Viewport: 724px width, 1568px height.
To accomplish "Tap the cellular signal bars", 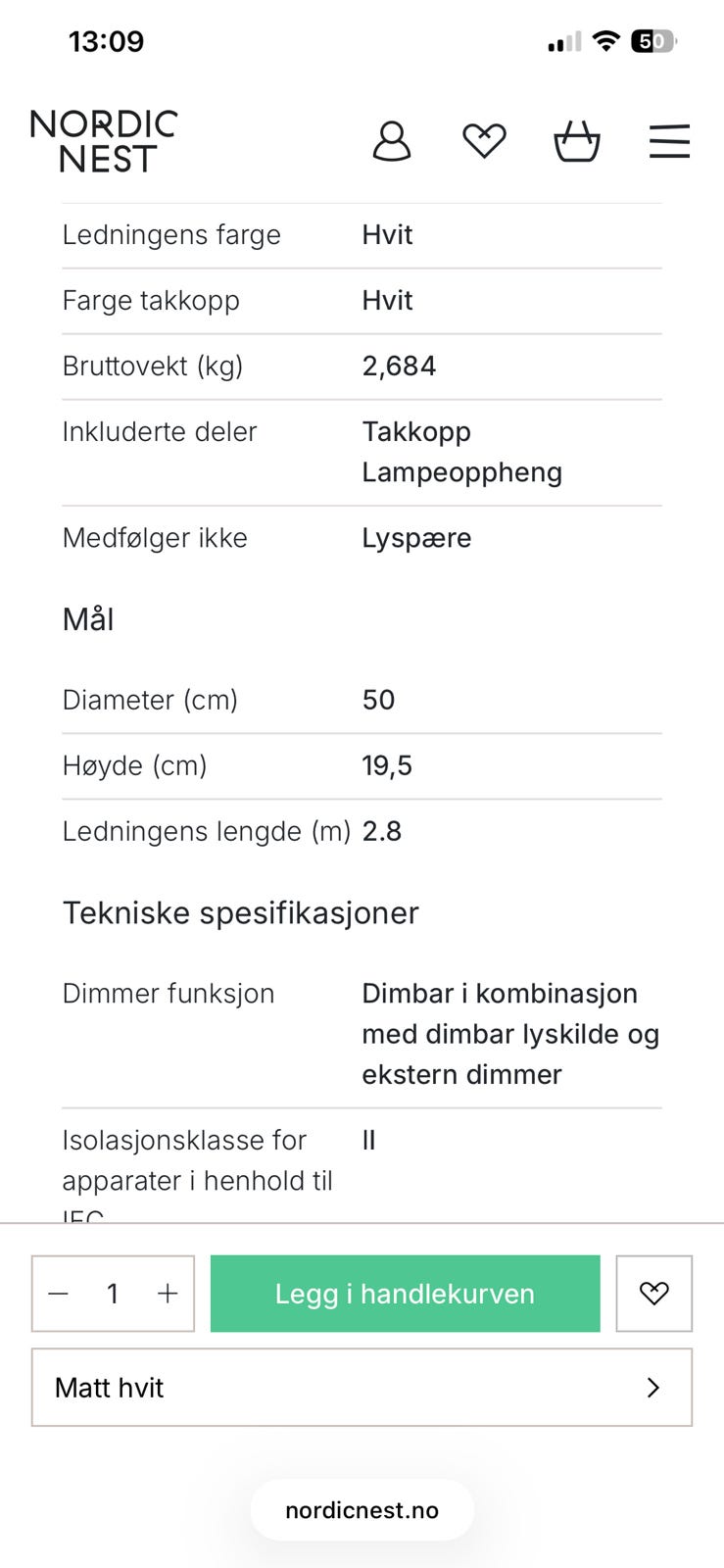I will click(x=564, y=42).
